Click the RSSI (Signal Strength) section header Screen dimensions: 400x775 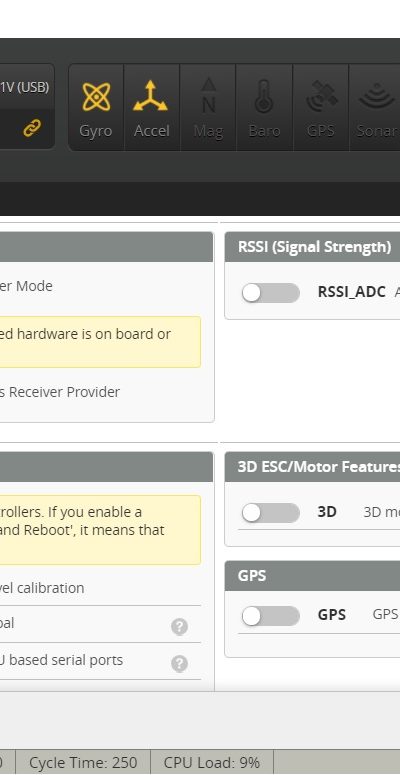[x=312, y=247]
